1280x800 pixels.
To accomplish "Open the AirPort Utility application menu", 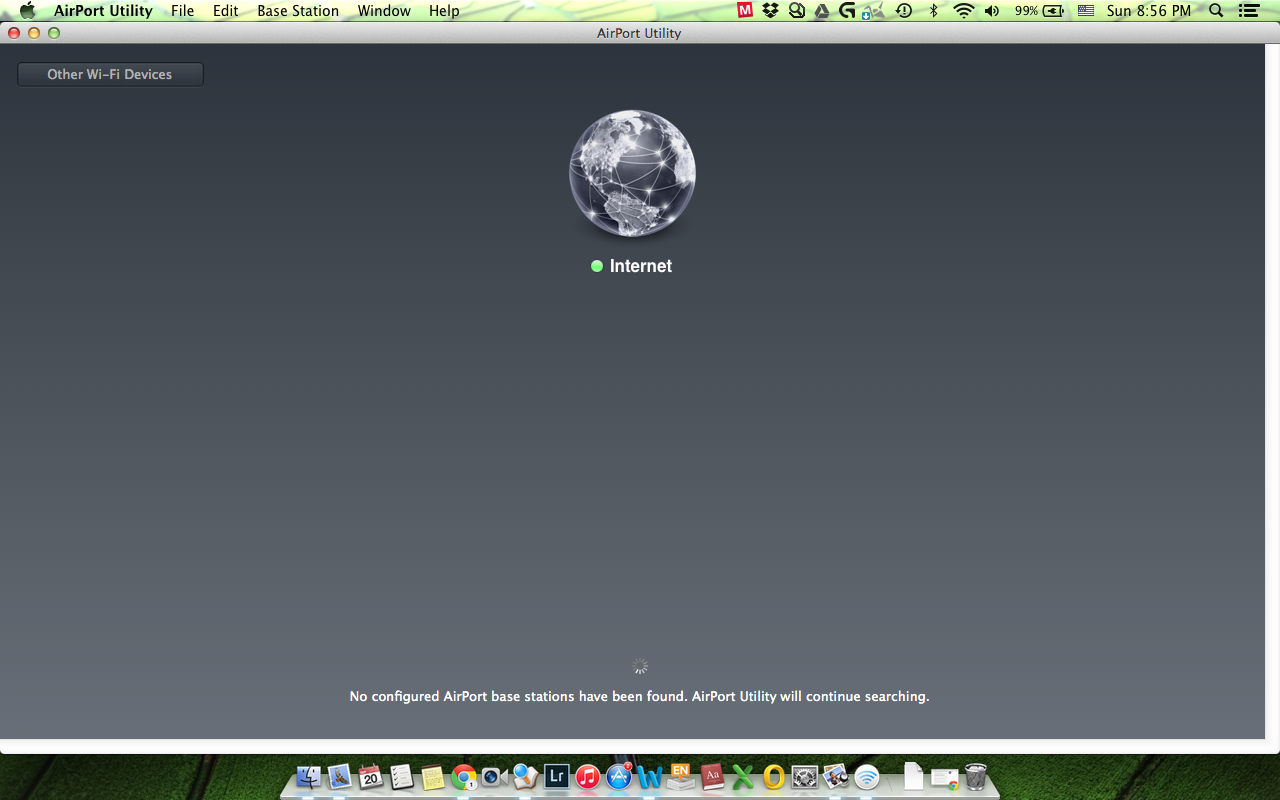I will click(x=103, y=11).
